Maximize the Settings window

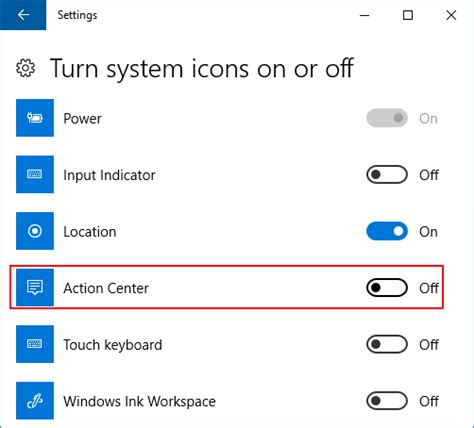point(408,15)
